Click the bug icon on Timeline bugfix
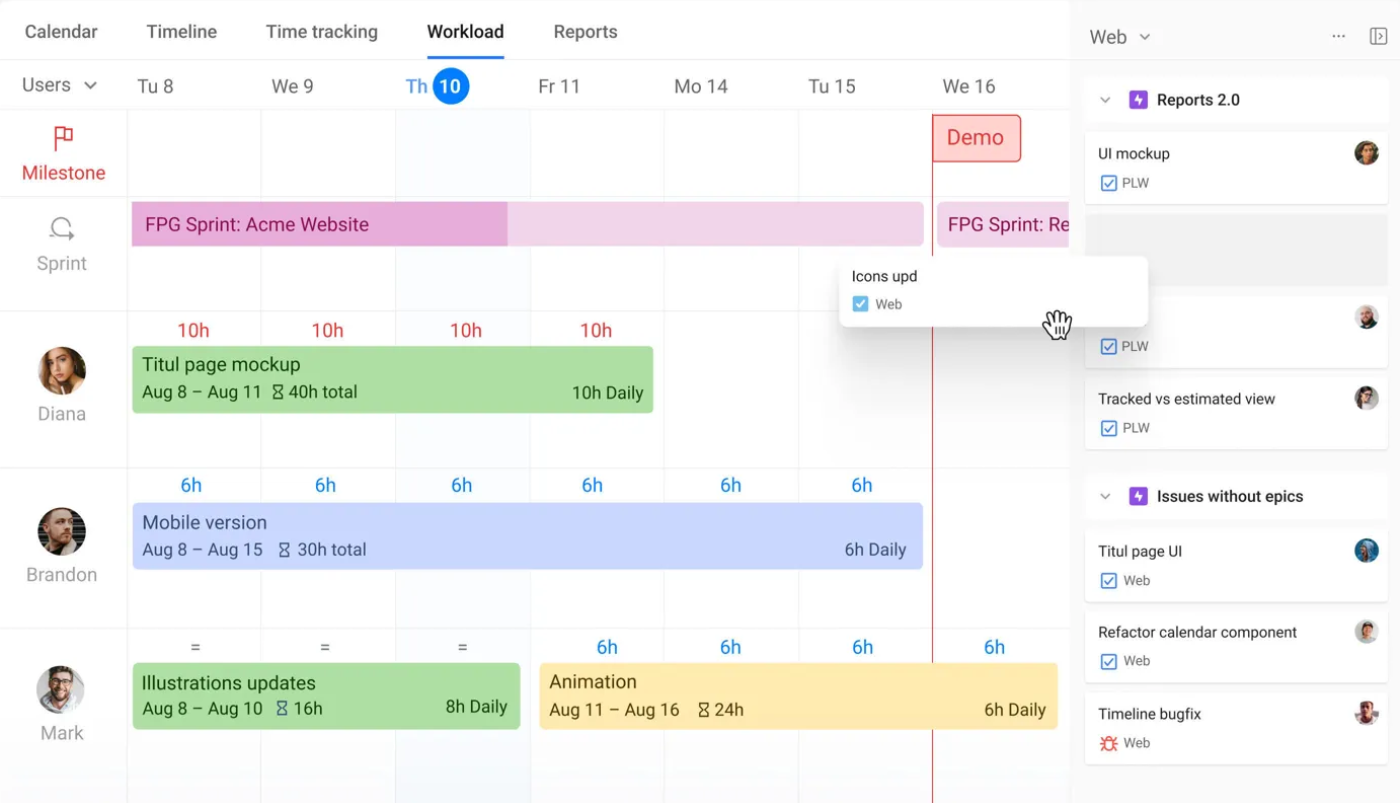 coord(1108,743)
